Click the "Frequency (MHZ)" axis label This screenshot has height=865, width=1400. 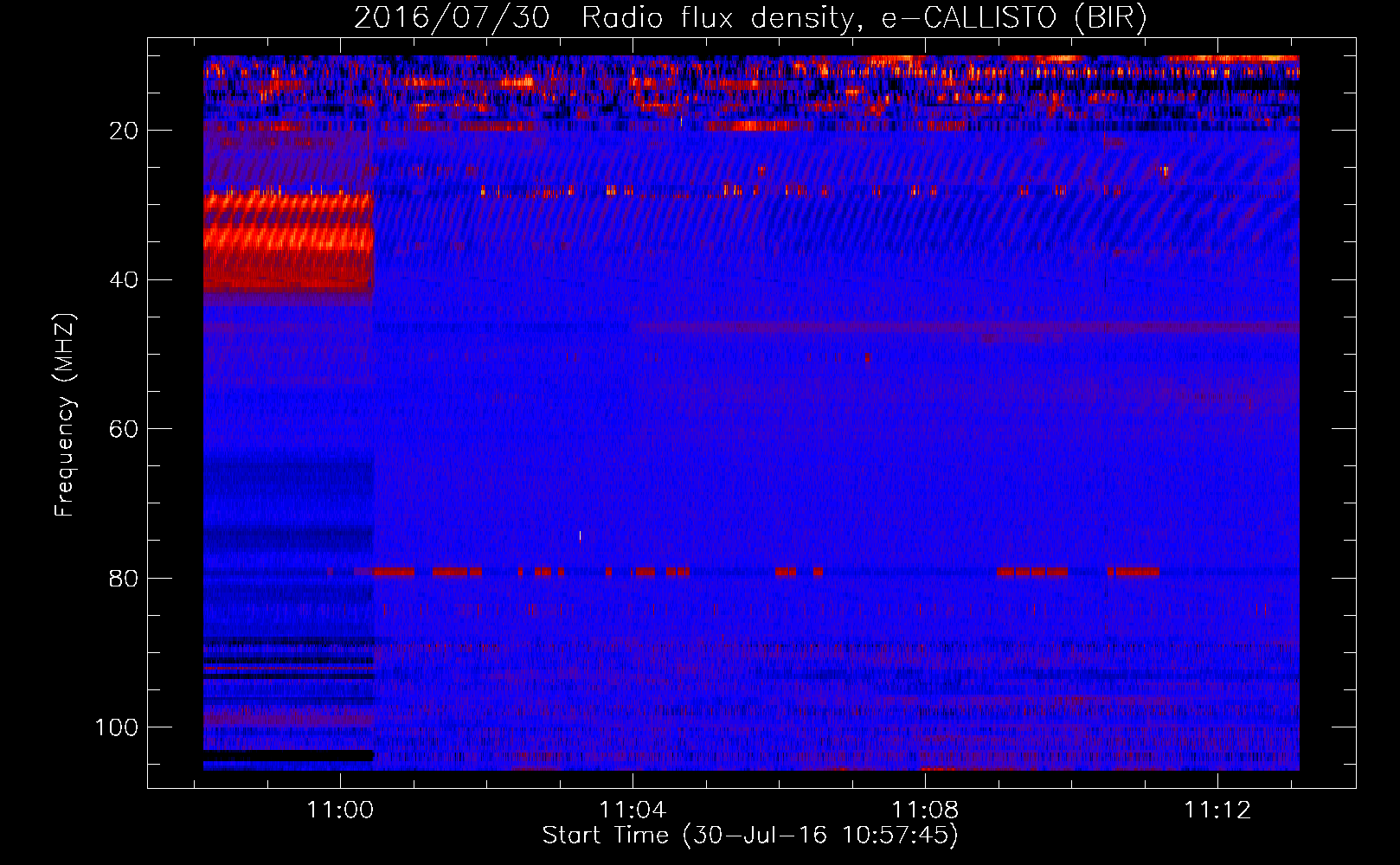point(65,415)
